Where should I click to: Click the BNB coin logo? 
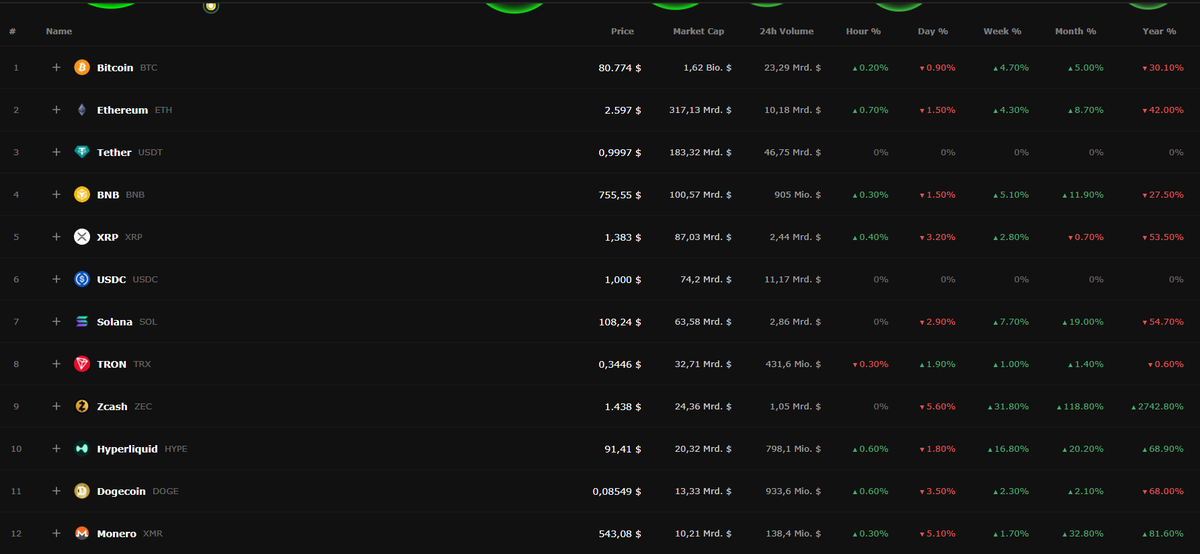point(82,195)
